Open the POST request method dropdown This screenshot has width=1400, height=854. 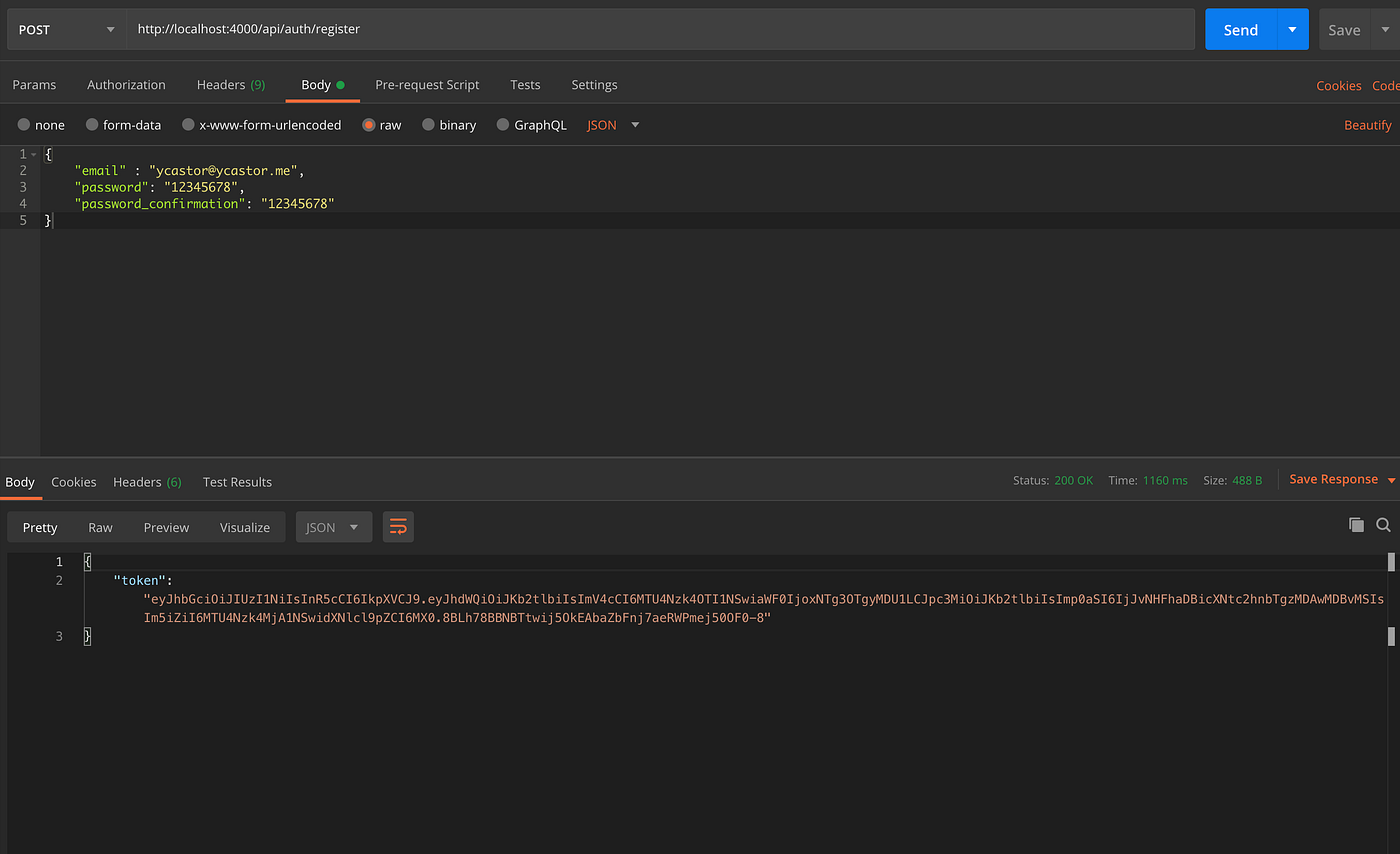66,29
